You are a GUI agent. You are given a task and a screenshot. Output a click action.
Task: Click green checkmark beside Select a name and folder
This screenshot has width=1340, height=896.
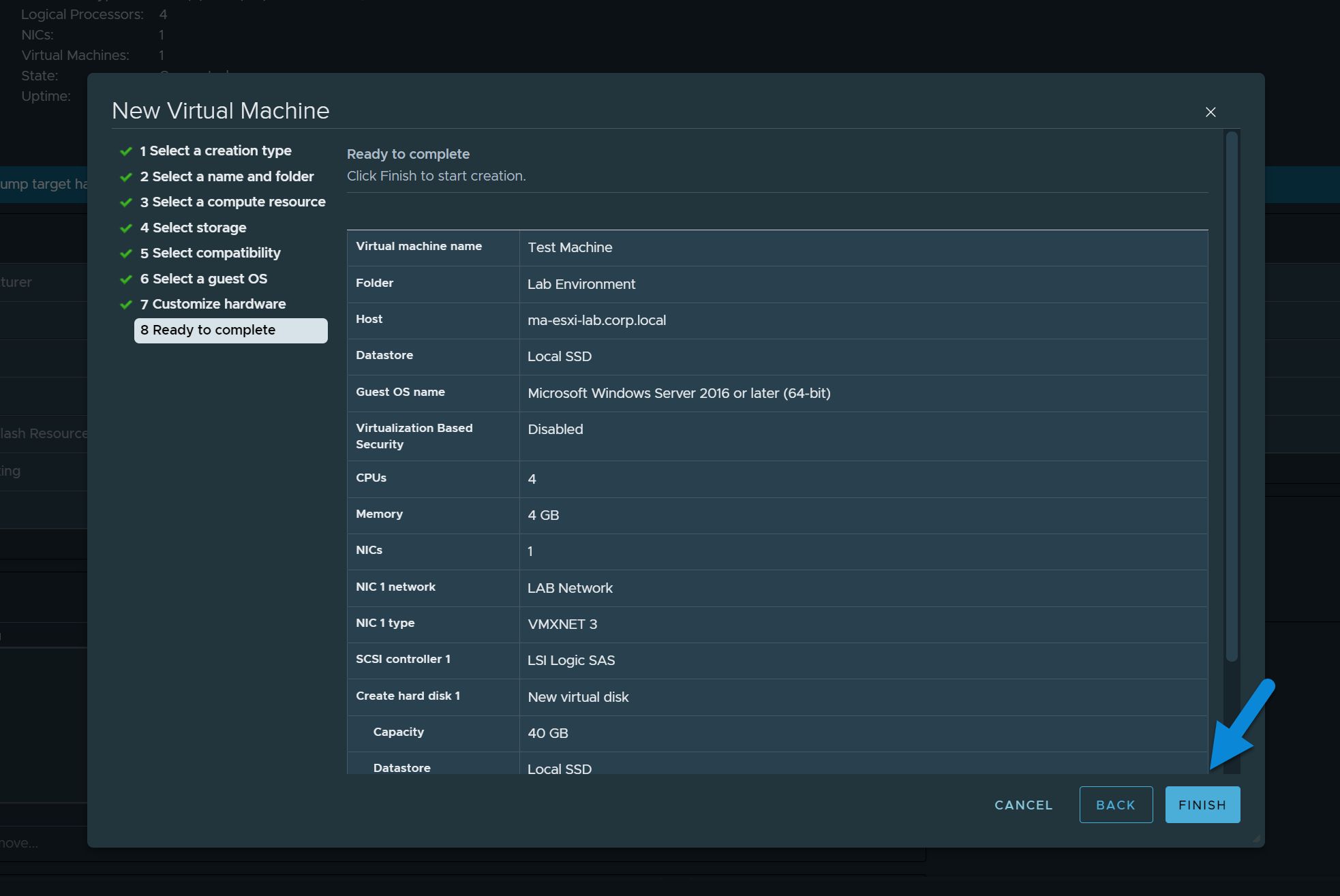coord(125,177)
